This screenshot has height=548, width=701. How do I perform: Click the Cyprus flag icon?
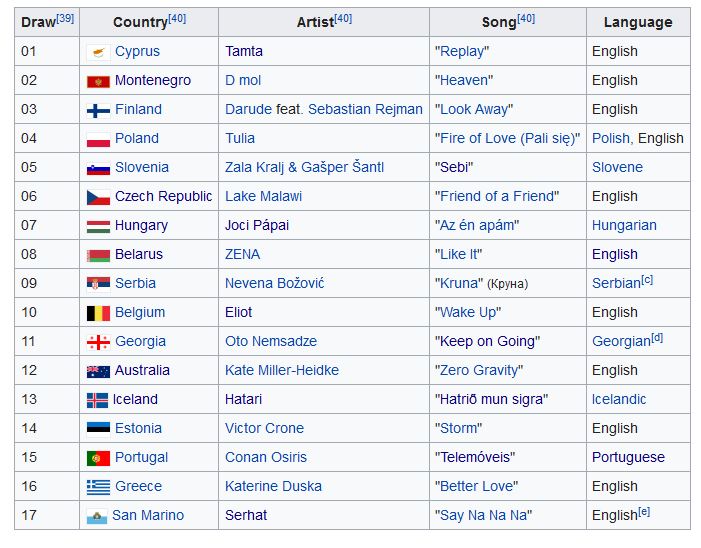(98, 52)
